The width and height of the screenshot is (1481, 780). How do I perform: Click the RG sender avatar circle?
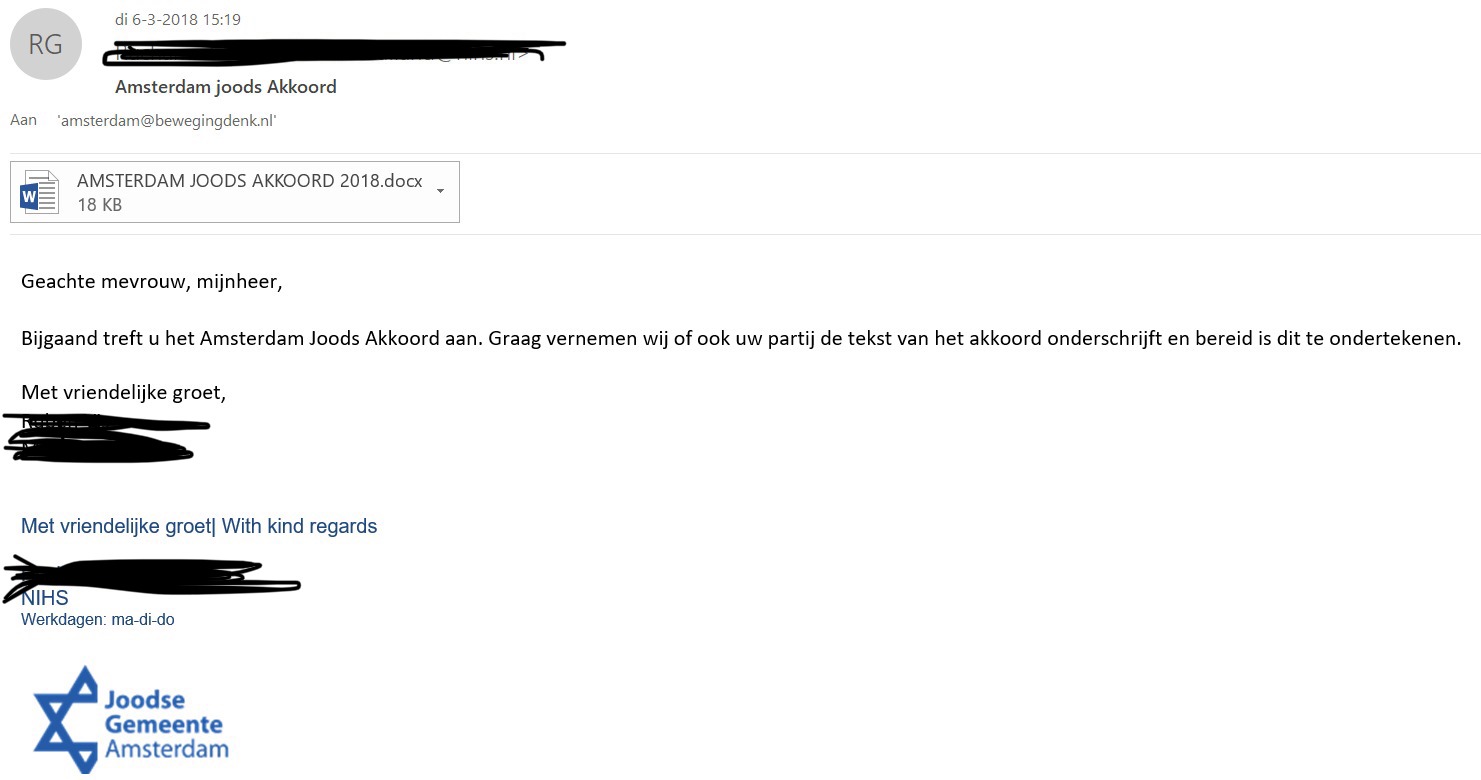point(45,44)
